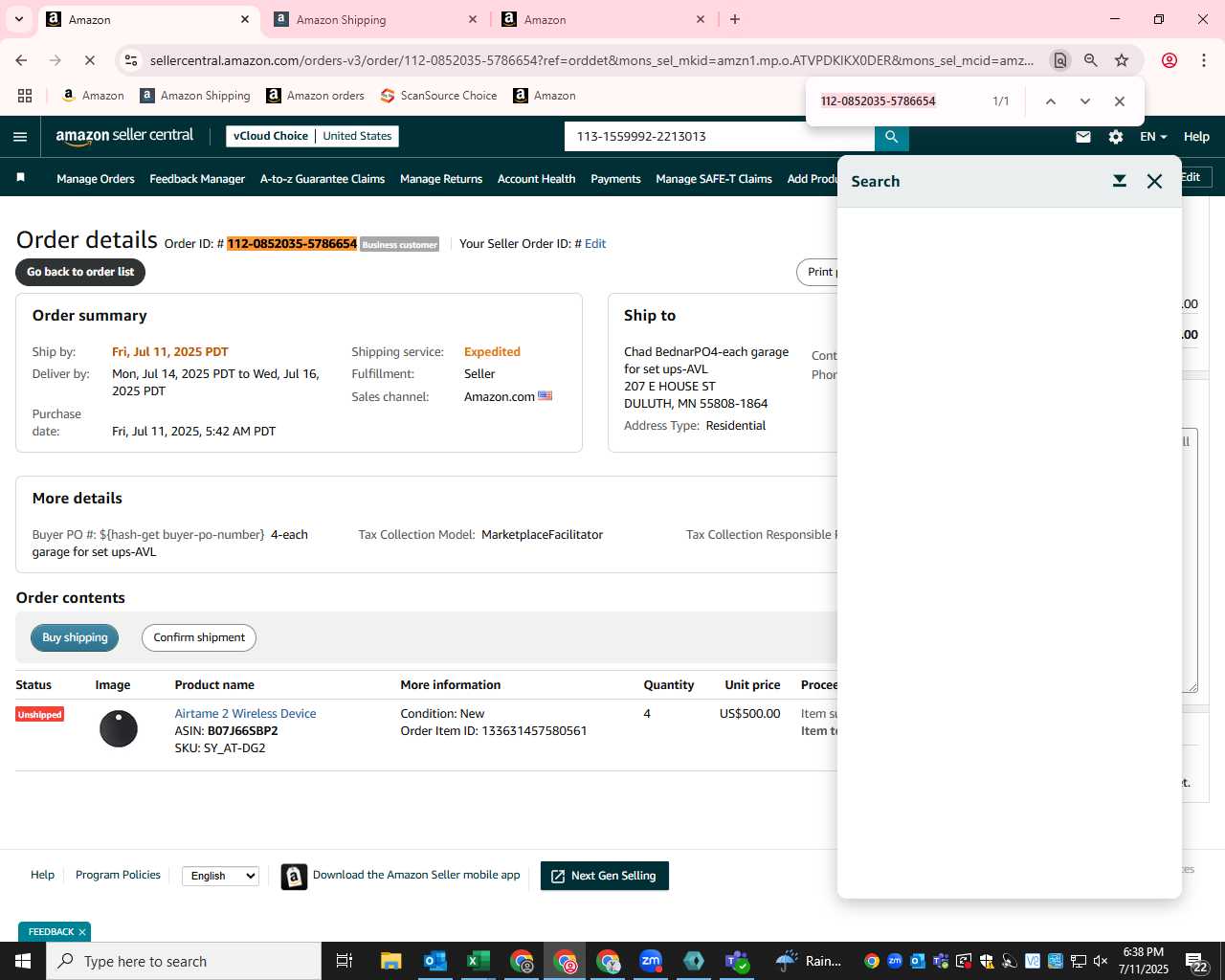This screenshot has height=980, width=1225.
Task: Close the Search side panel
Action: (x=1154, y=181)
